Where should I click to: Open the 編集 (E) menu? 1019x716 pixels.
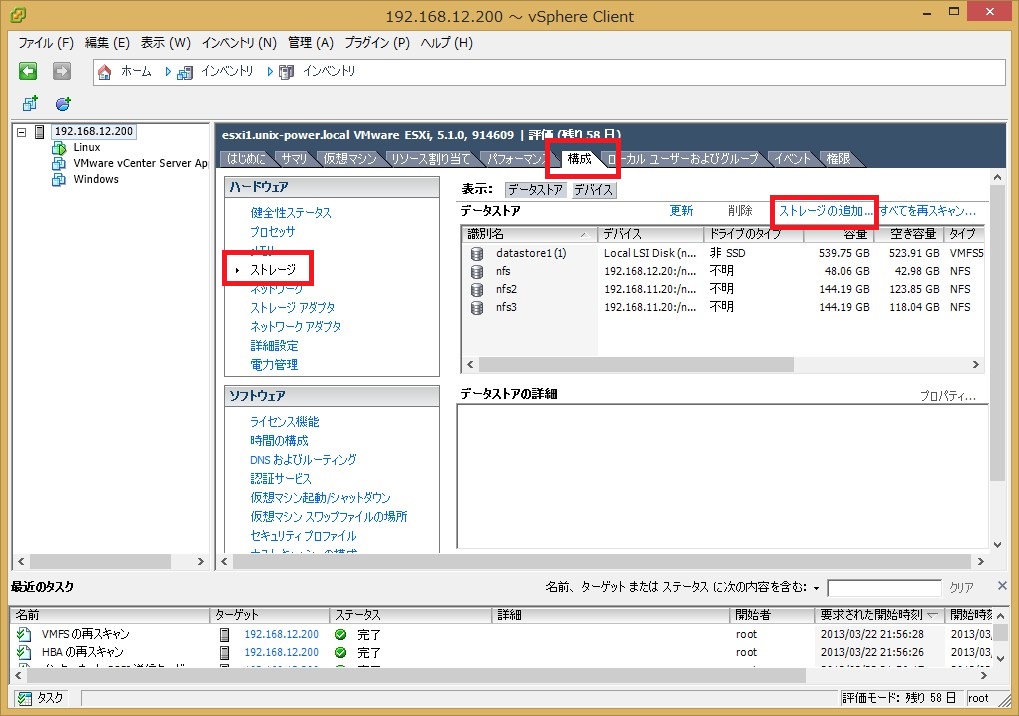pos(107,43)
